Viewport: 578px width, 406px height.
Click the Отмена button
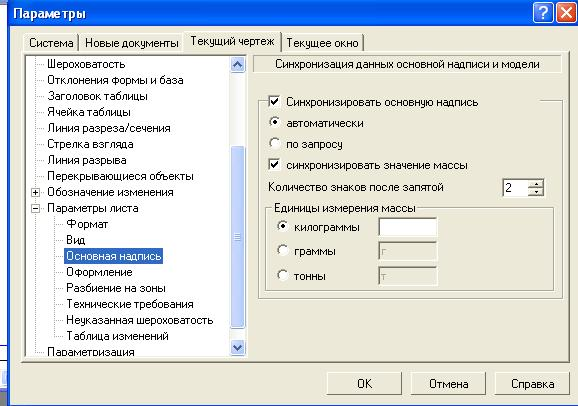point(448,384)
